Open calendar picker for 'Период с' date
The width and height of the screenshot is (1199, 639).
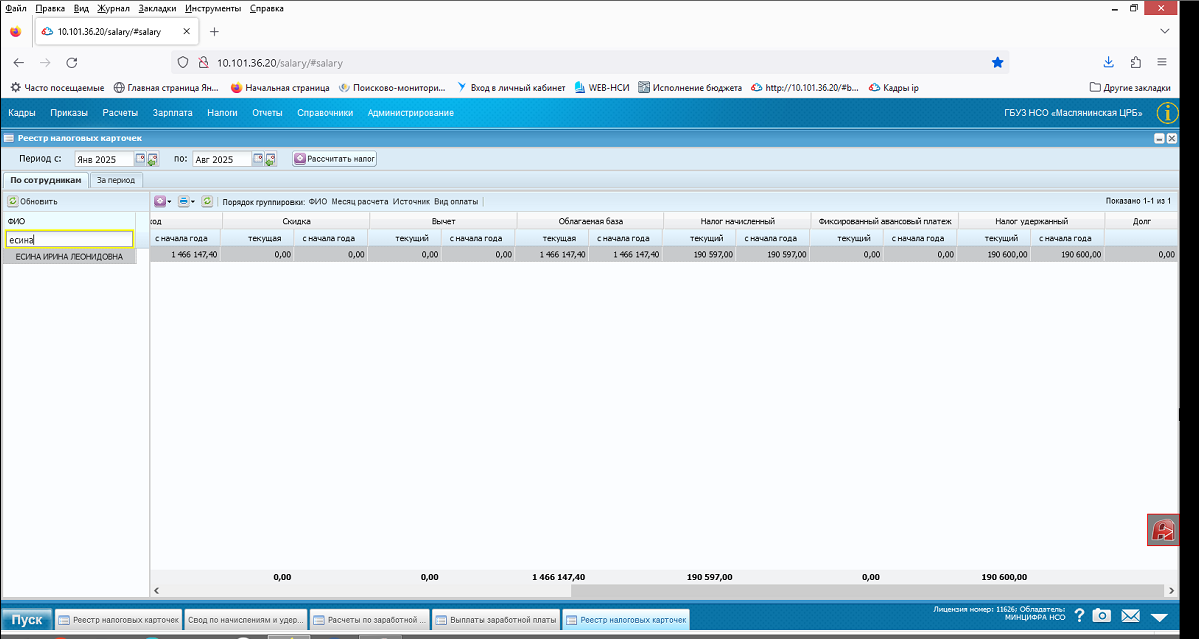pos(140,159)
